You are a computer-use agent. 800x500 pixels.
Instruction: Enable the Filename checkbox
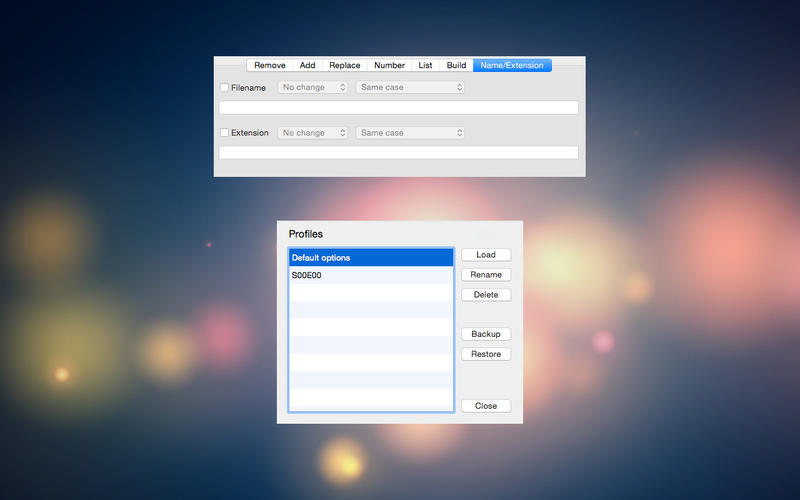pyautogui.click(x=224, y=88)
